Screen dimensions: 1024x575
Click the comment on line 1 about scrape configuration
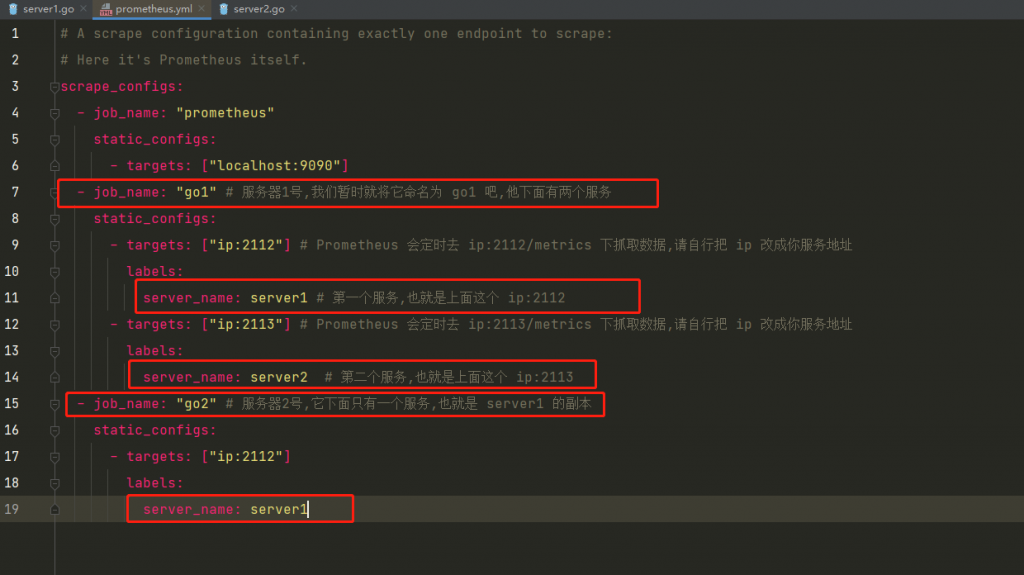(336, 33)
